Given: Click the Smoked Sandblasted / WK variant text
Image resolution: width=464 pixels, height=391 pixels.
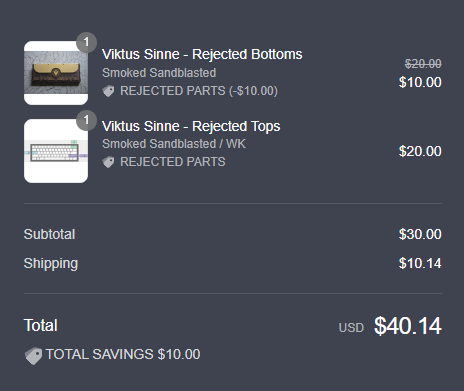Looking at the screenshot, I should point(174,144).
